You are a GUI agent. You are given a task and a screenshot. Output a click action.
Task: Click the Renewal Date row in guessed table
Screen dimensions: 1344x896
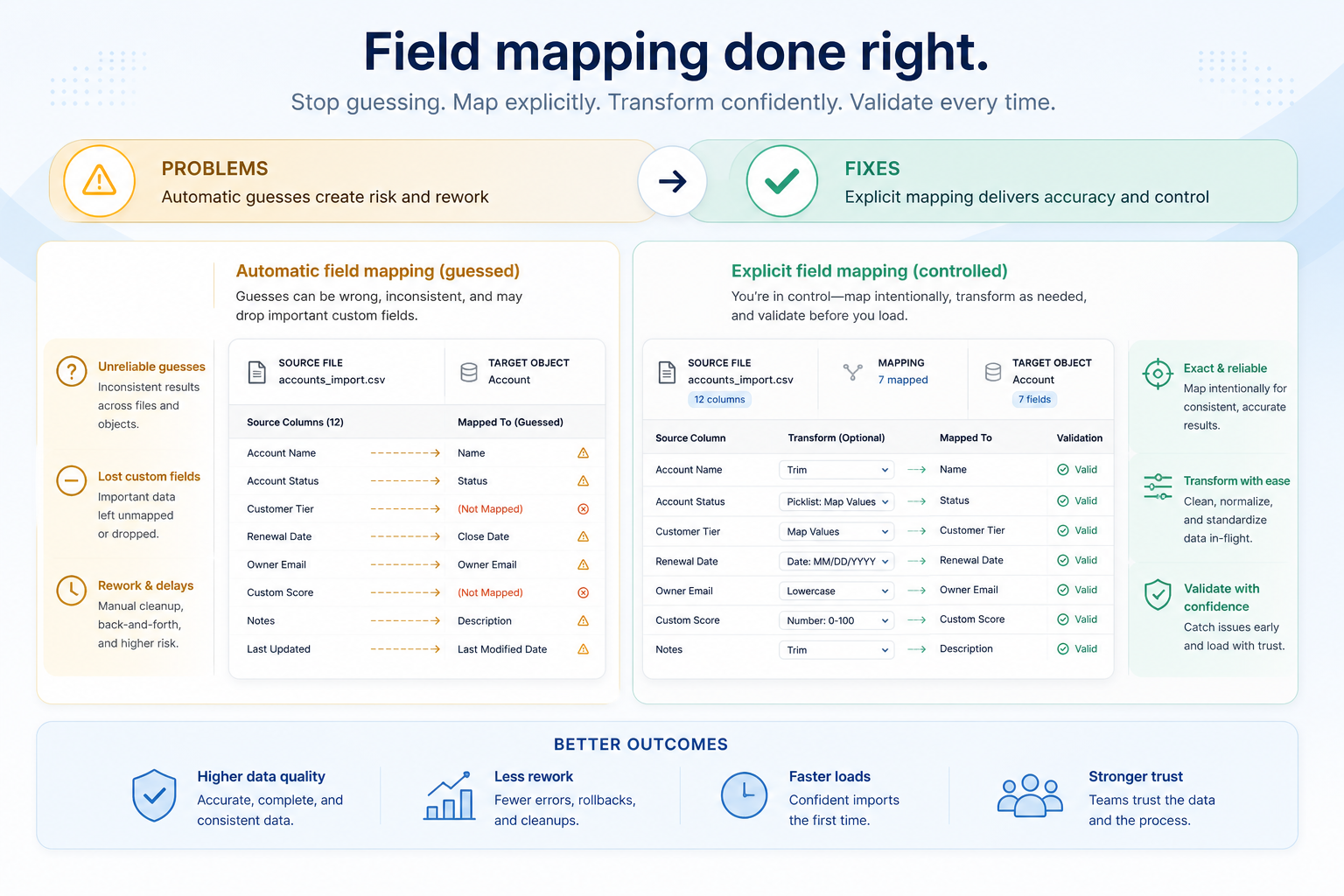[417, 537]
